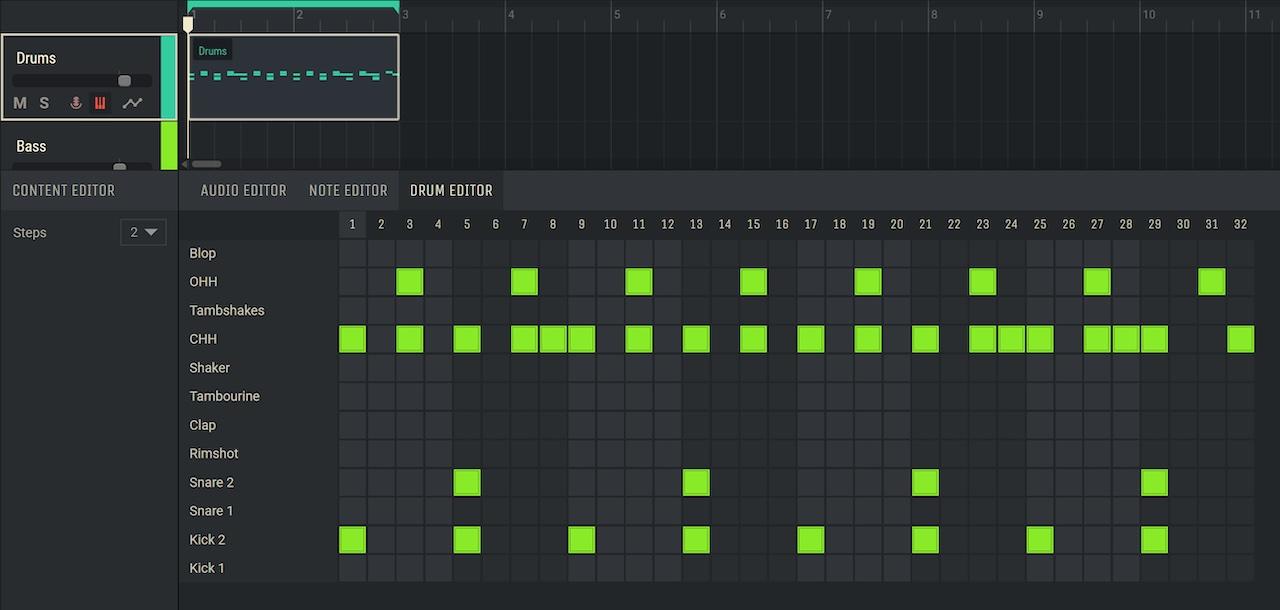The image size is (1280, 610).
Task: Switch to the Note Editor tab
Action: 347,190
